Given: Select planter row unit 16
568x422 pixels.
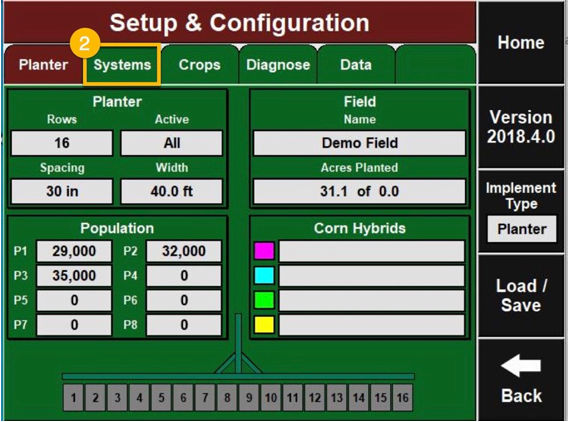Looking at the screenshot, I should (x=402, y=398).
